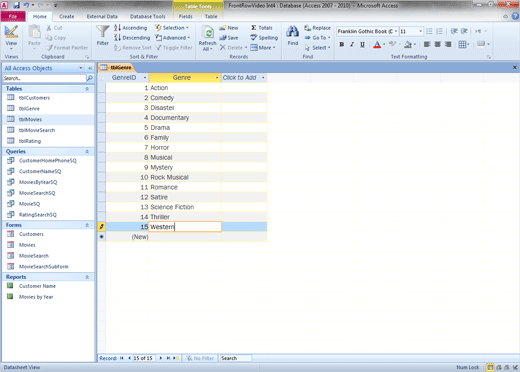
Task: Open the Genre column dropdown arrow
Action: [x=217, y=78]
